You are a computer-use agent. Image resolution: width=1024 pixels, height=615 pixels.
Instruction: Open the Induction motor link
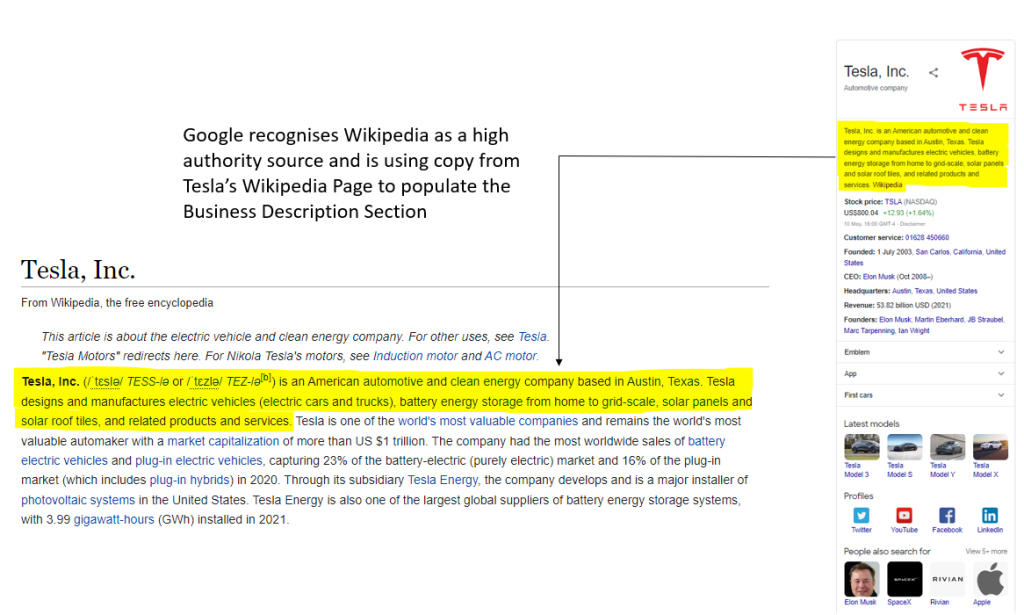point(415,356)
